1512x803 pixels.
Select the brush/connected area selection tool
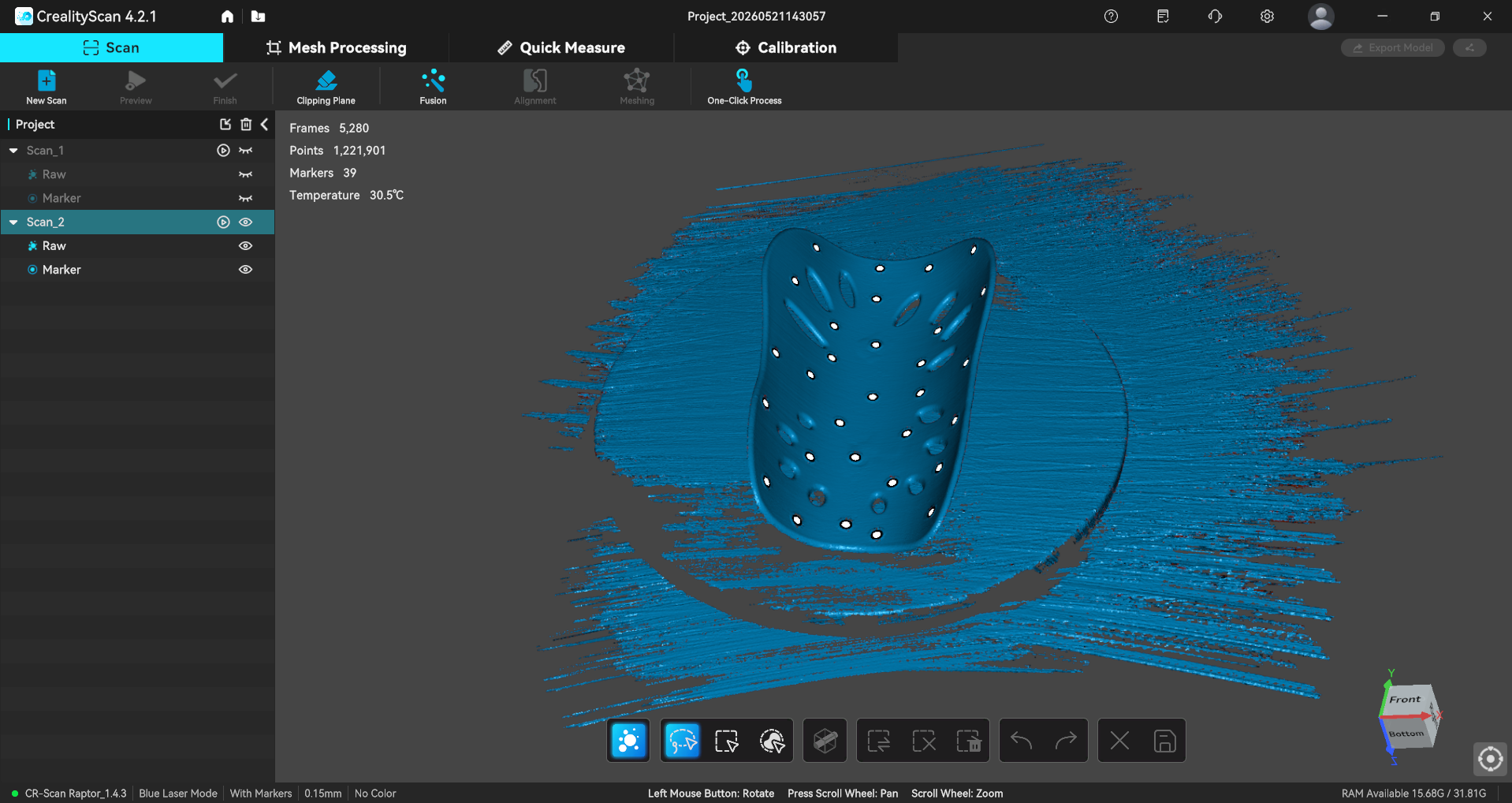772,741
